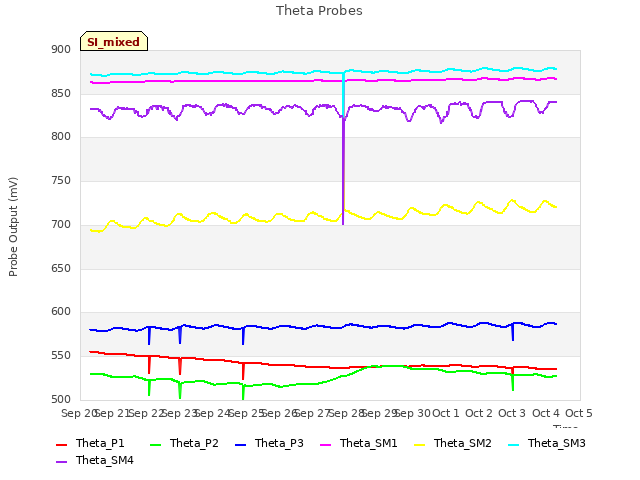The width and height of the screenshot is (640, 480).
Task: Click the 600 y-axis tick label
Action: pyautogui.click(x=61, y=312)
